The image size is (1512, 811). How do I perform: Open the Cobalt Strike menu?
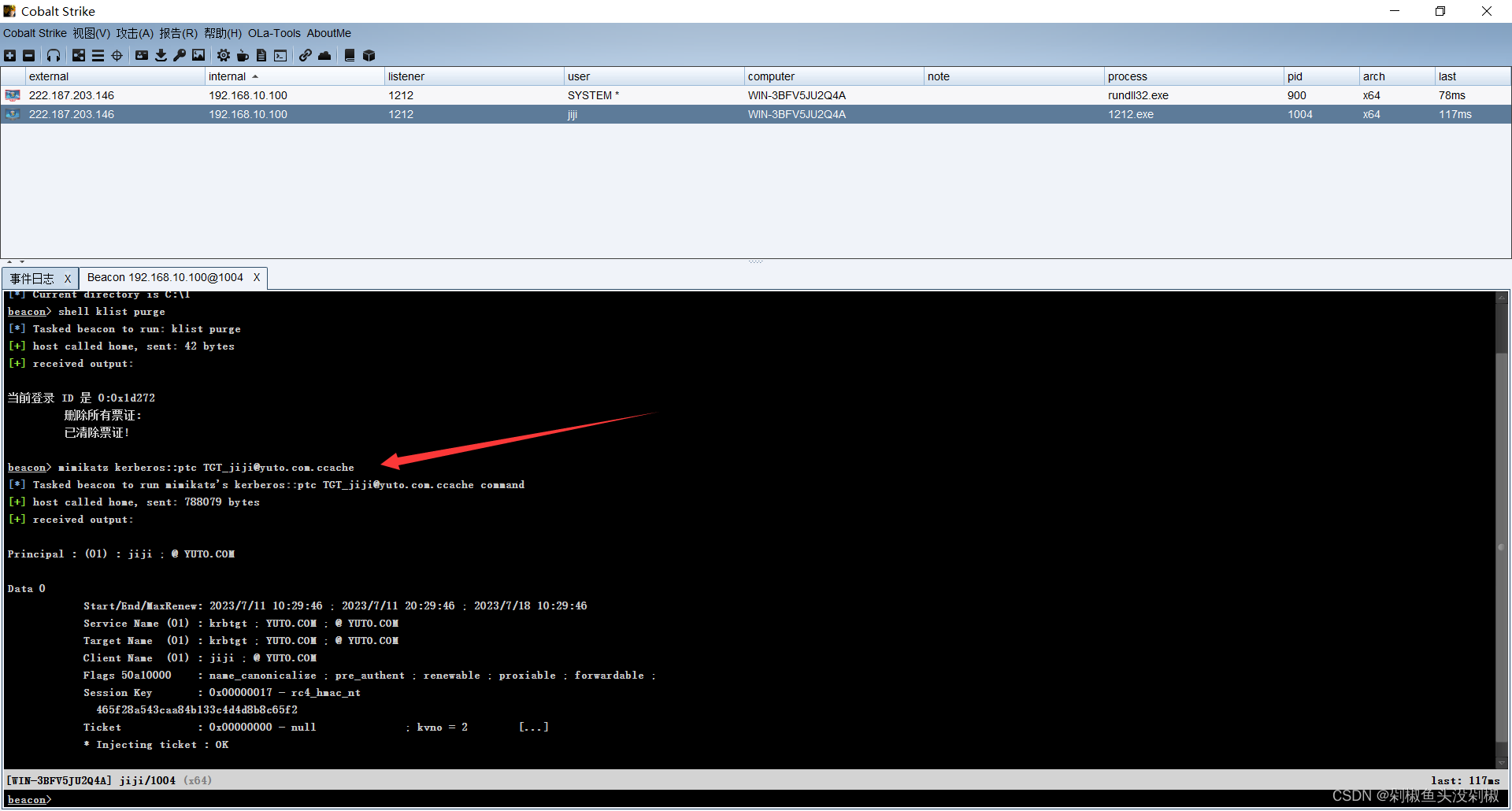pyautogui.click(x=35, y=33)
